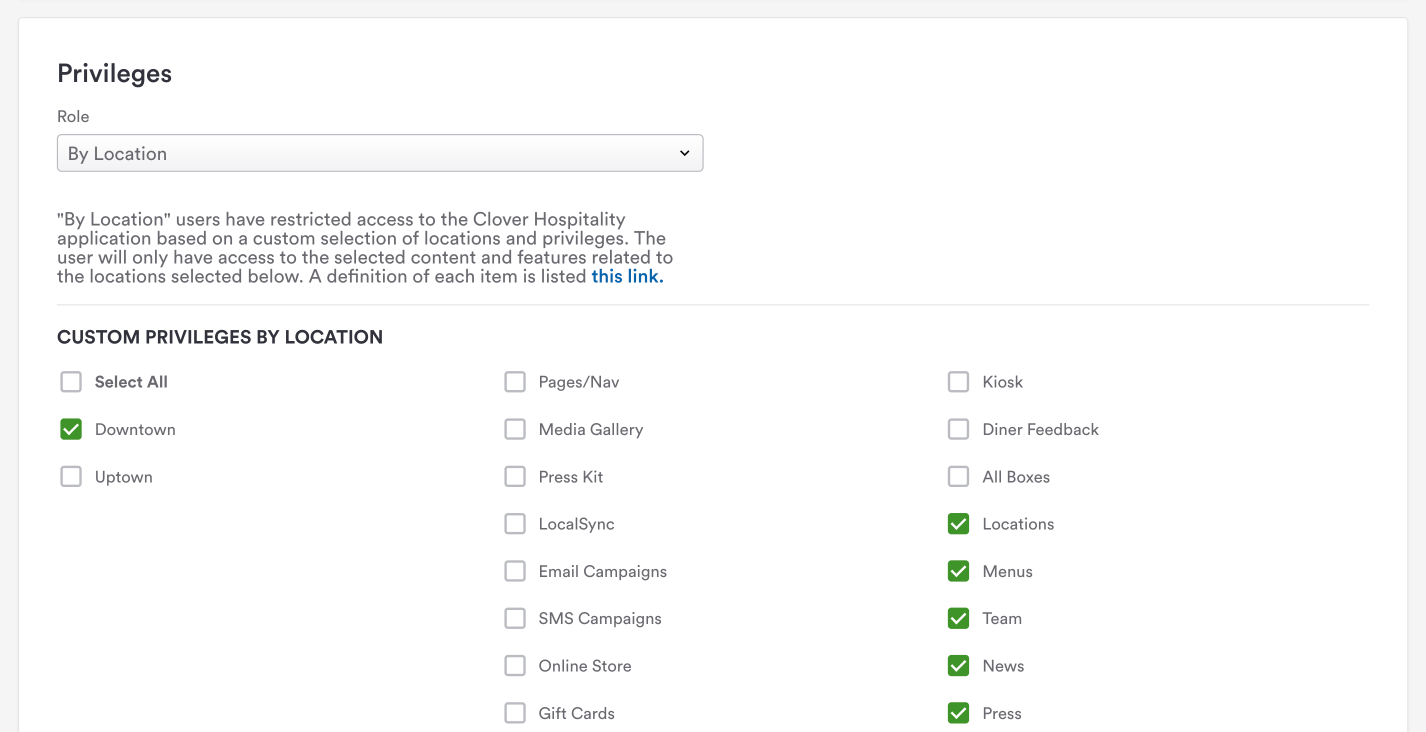Deselect the News privilege checkbox
1426x732 pixels.
(x=958, y=666)
